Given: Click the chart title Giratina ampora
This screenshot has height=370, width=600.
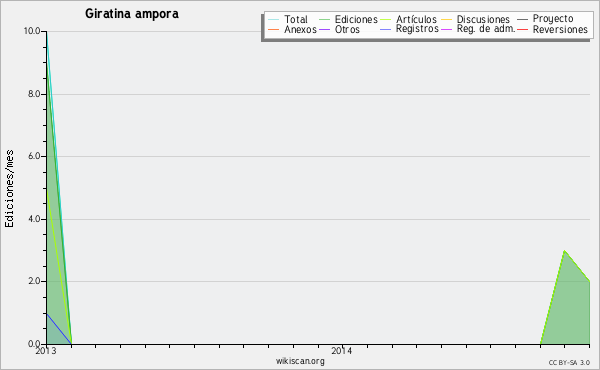Looking at the screenshot, I should coord(132,14).
